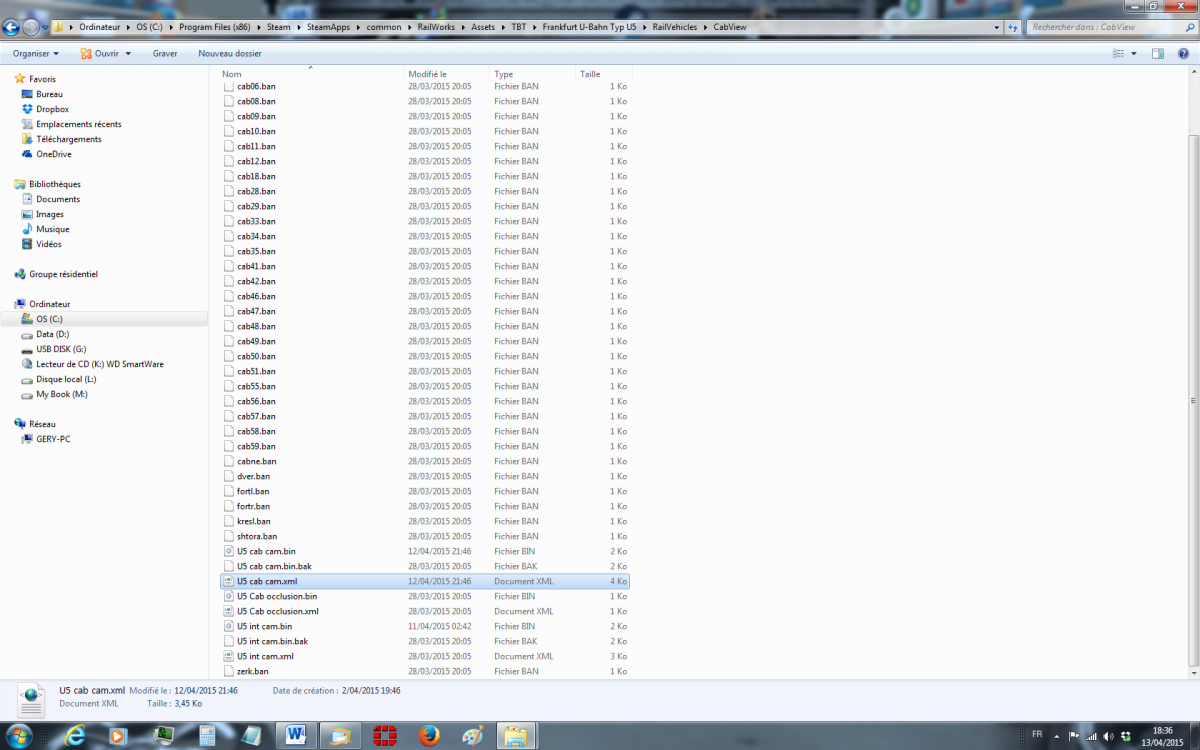Screen dimensions: 1200x750
Task: Click the refresh button beside address bar
Action: [x=1014, y=27]
